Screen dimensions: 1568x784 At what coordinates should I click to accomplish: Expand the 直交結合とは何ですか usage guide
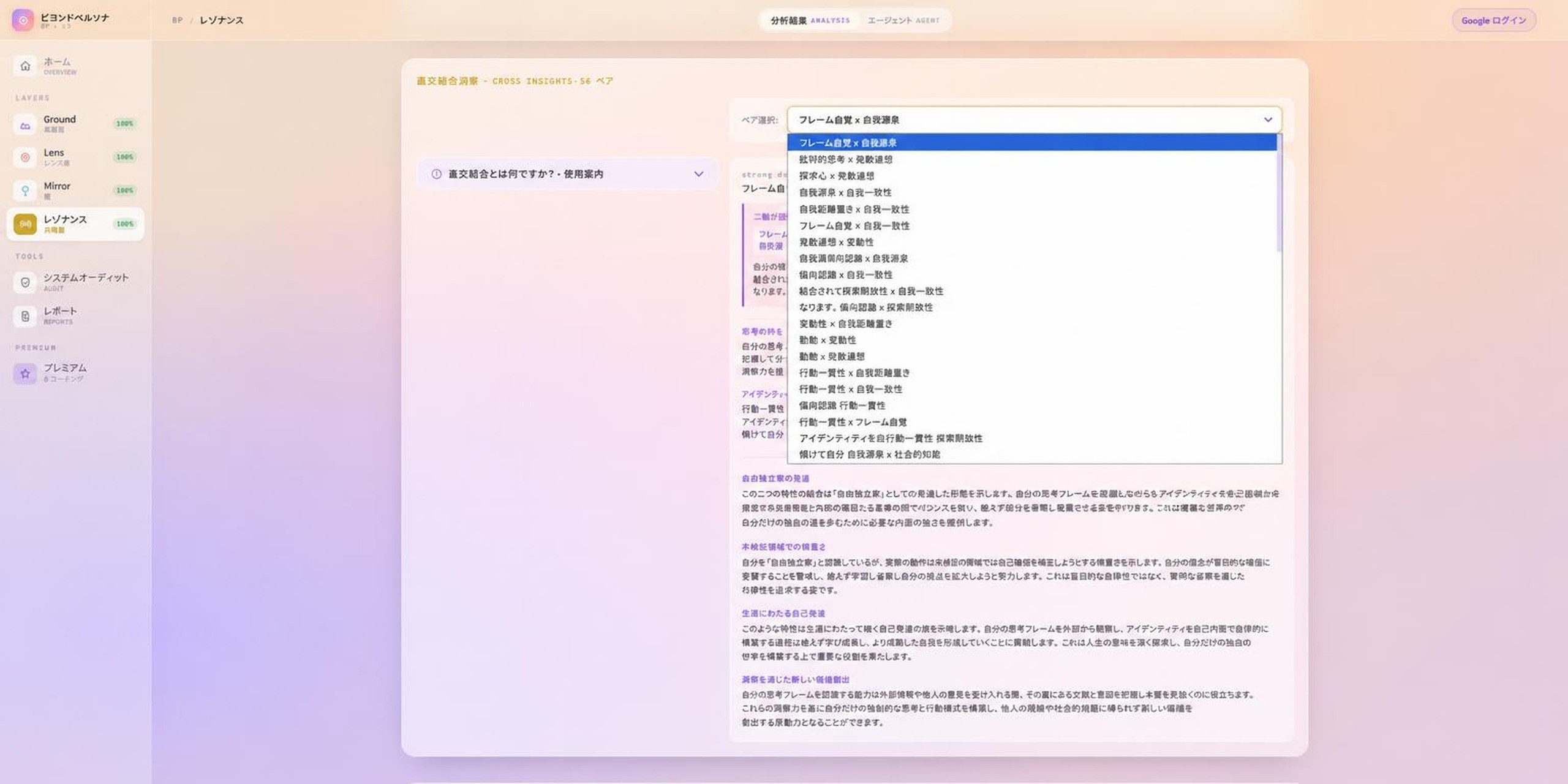tap(567, 174)
